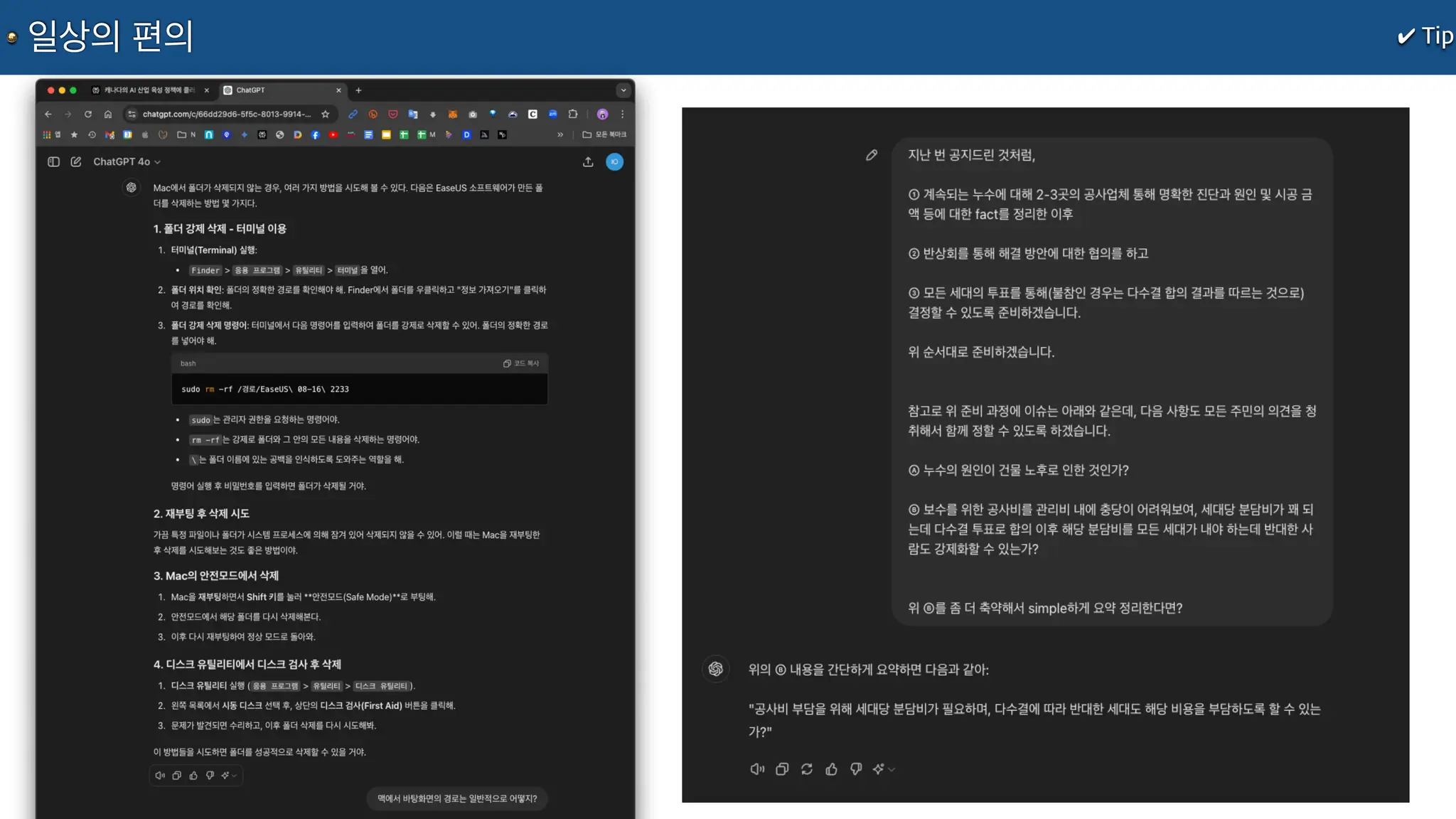This screenshot has height=819, width=1456.
Task: Open the Facebook bookmark
Action: point(315,134)
